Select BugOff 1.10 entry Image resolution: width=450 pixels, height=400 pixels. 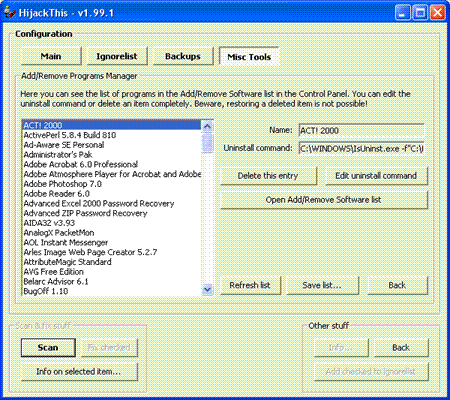112,291
